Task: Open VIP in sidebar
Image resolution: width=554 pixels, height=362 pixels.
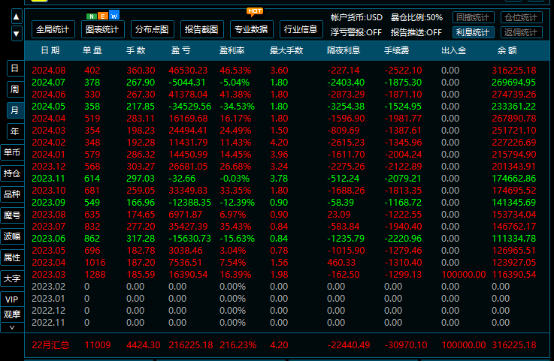Action: point(12,299)
